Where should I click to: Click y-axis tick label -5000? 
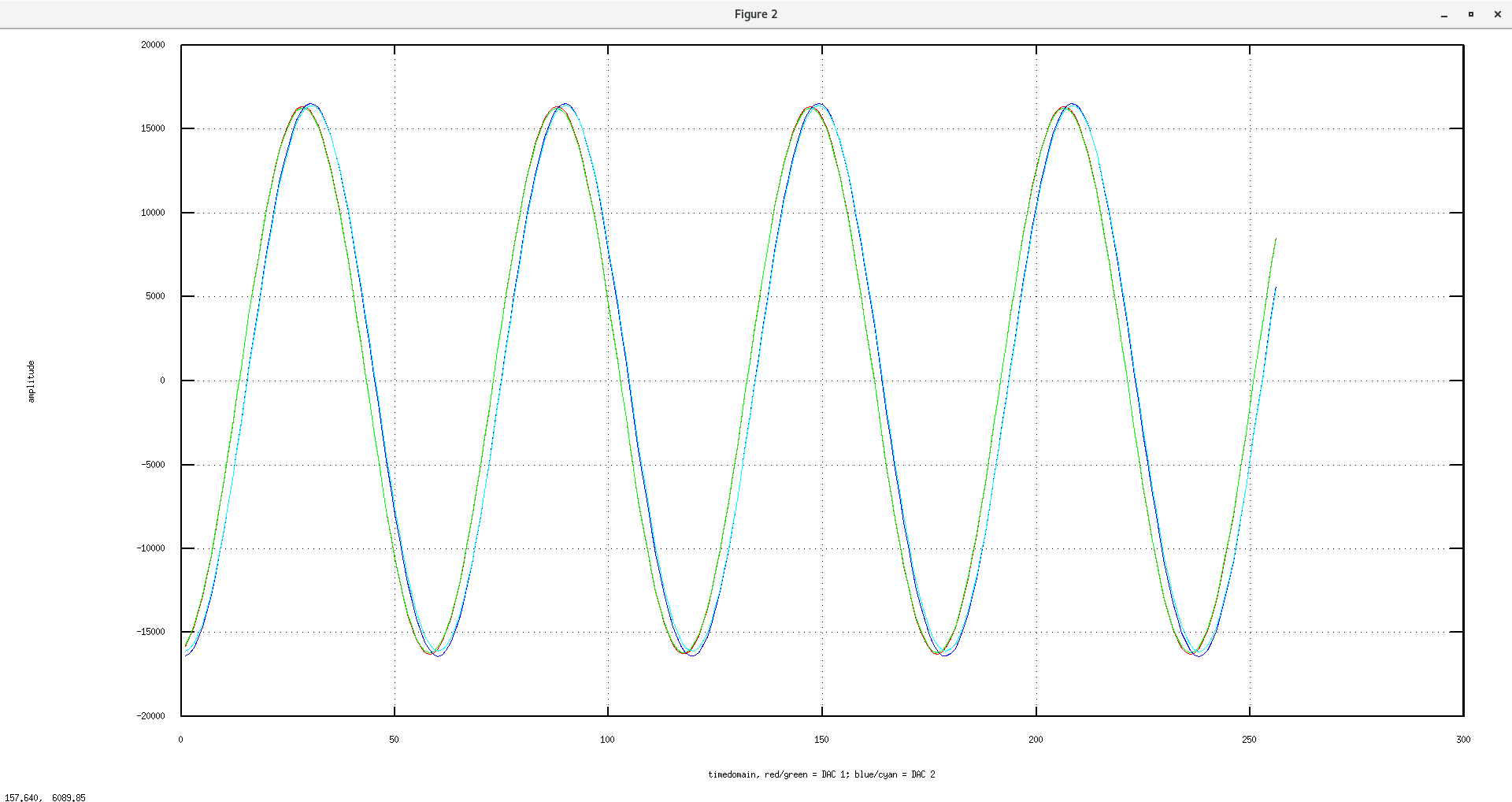(153, 465)
